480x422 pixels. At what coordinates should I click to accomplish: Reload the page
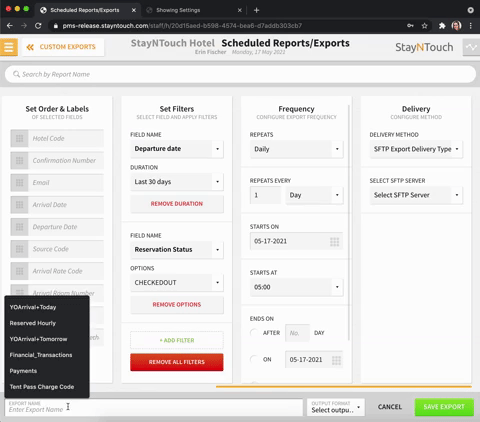(38, 26)
